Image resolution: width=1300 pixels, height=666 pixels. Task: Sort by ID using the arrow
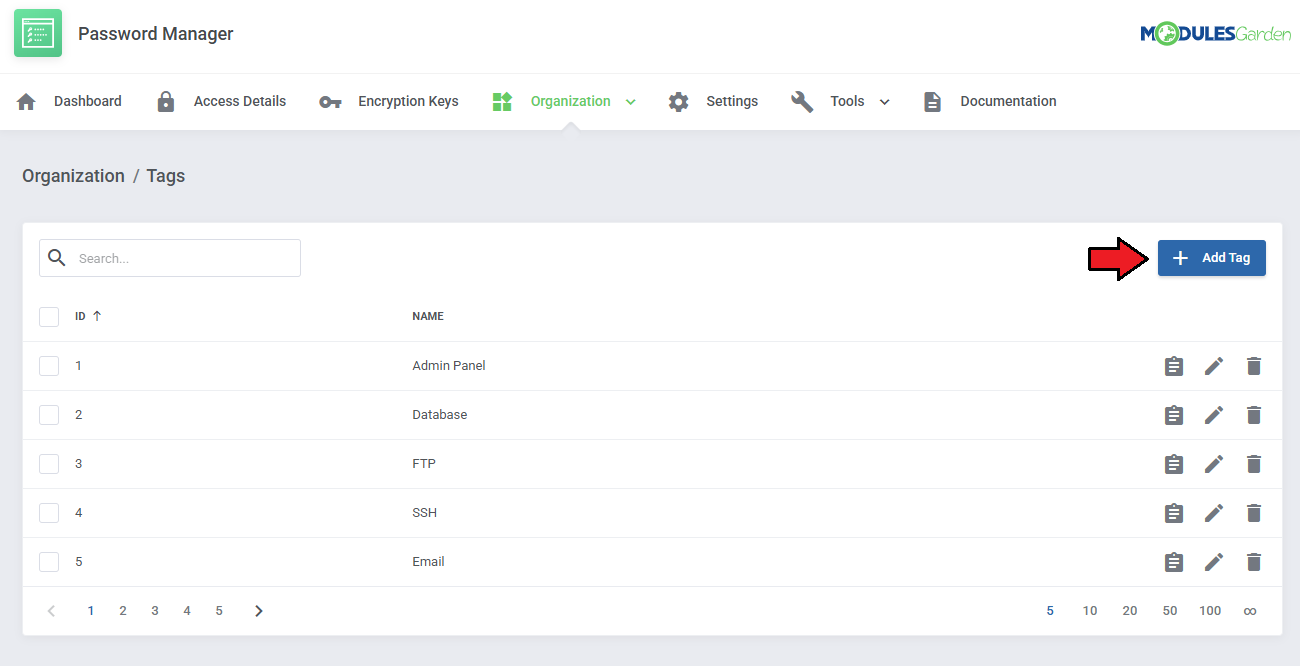coord(97,316)
